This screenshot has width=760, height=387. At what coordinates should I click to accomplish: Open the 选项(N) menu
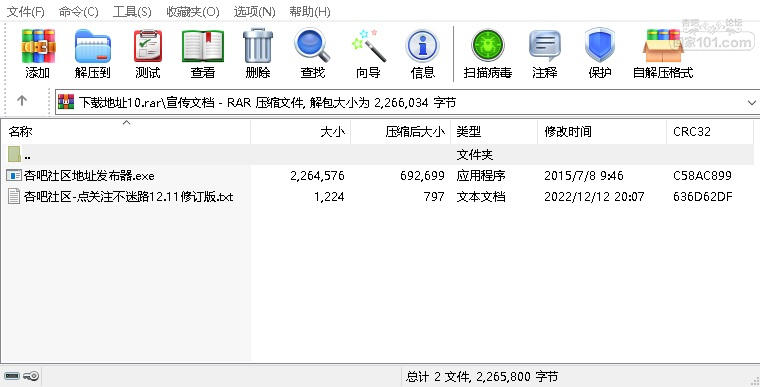click(254, 12)
